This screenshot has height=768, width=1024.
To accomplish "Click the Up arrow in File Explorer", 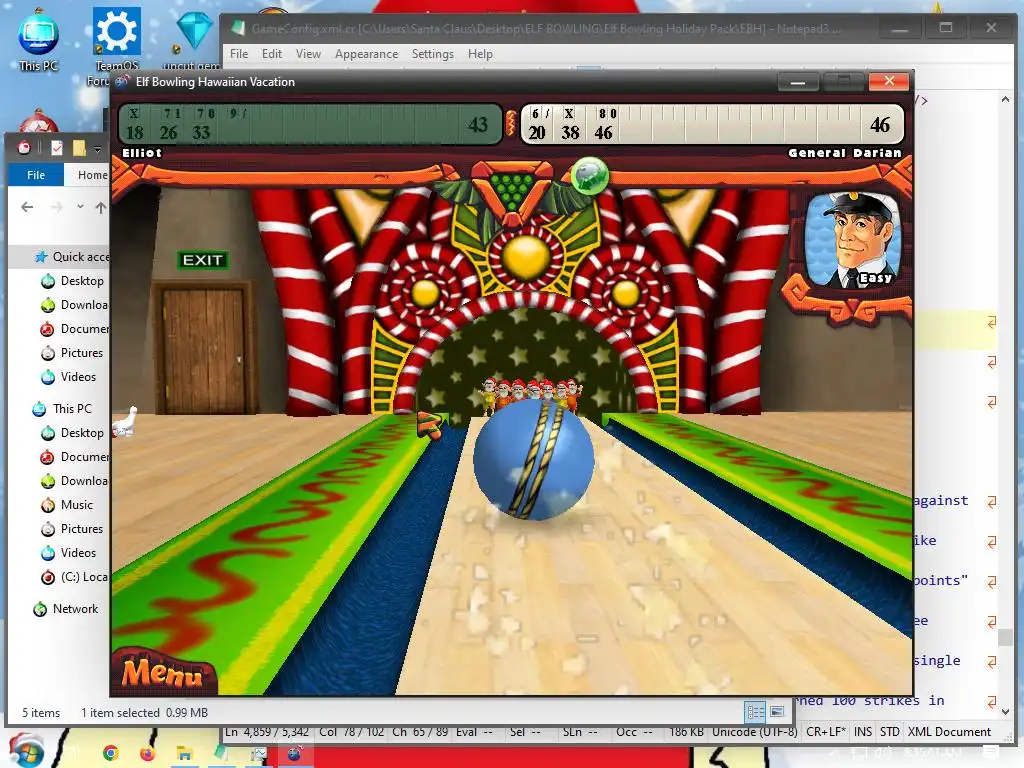I will 101,208.
